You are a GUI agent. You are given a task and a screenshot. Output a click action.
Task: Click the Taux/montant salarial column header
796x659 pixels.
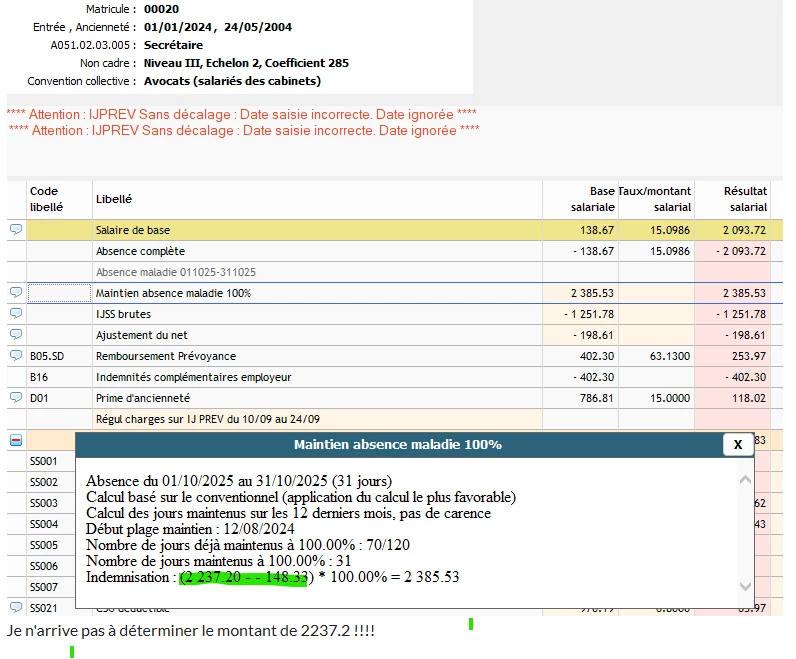655,199
